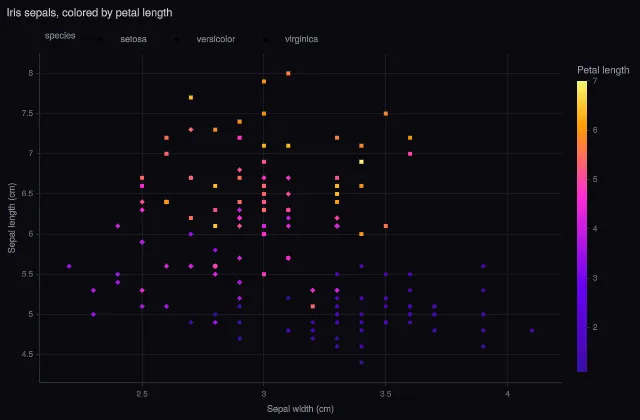This screenshot has width=640, height=420.
Task: Click the orange square at width 3.5, length 7.5
Action: tap(386, 114)
